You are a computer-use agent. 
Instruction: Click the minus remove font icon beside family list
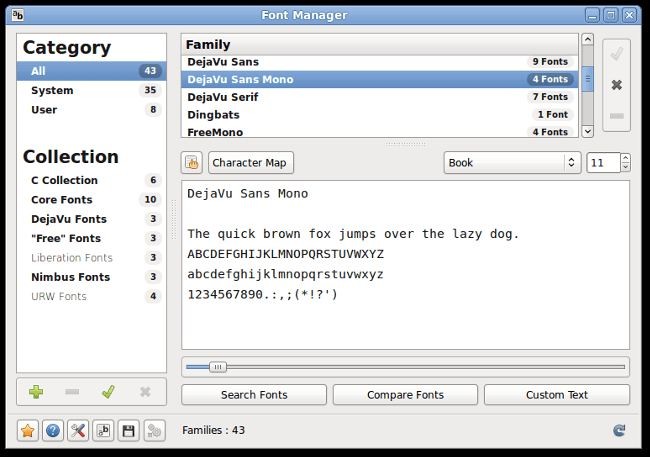pyautogui.click(x=616, y=116)
